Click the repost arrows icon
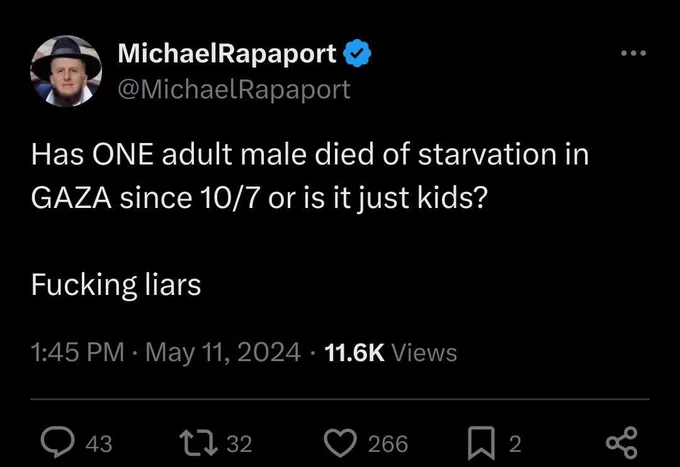The image size is (680, 467). (x=199, y=443)
